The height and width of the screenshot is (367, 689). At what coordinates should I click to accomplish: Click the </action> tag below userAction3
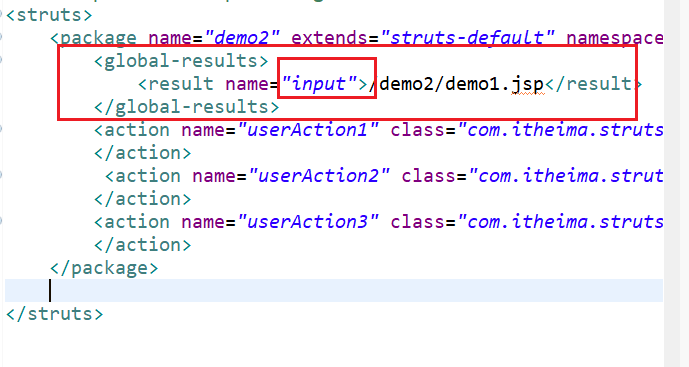[x=143, y=244]
